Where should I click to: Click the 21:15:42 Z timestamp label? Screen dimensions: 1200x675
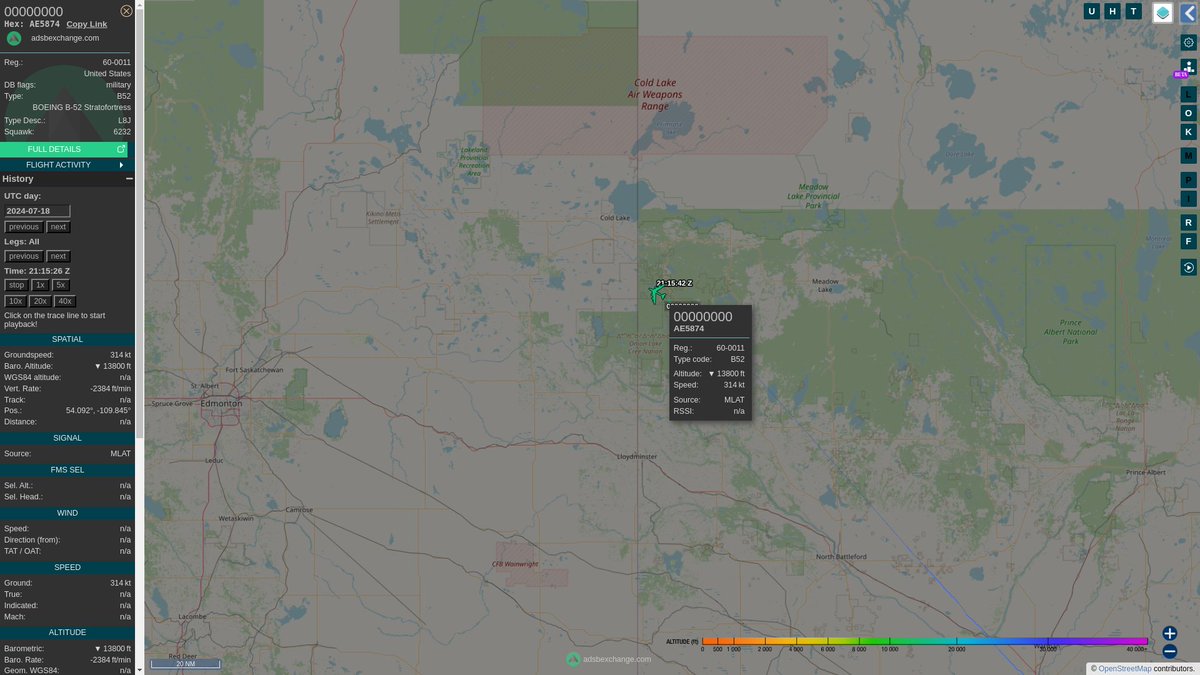[x=674, y=283]
